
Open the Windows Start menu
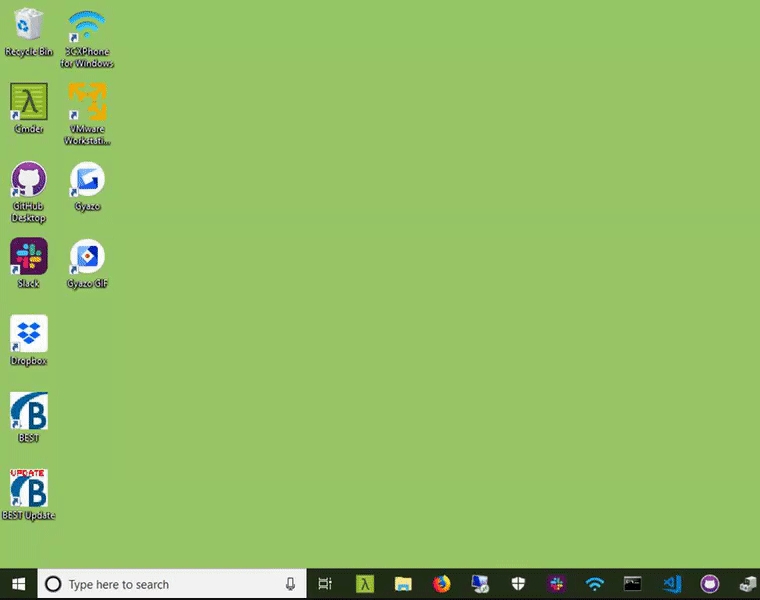tap(18, 584)
